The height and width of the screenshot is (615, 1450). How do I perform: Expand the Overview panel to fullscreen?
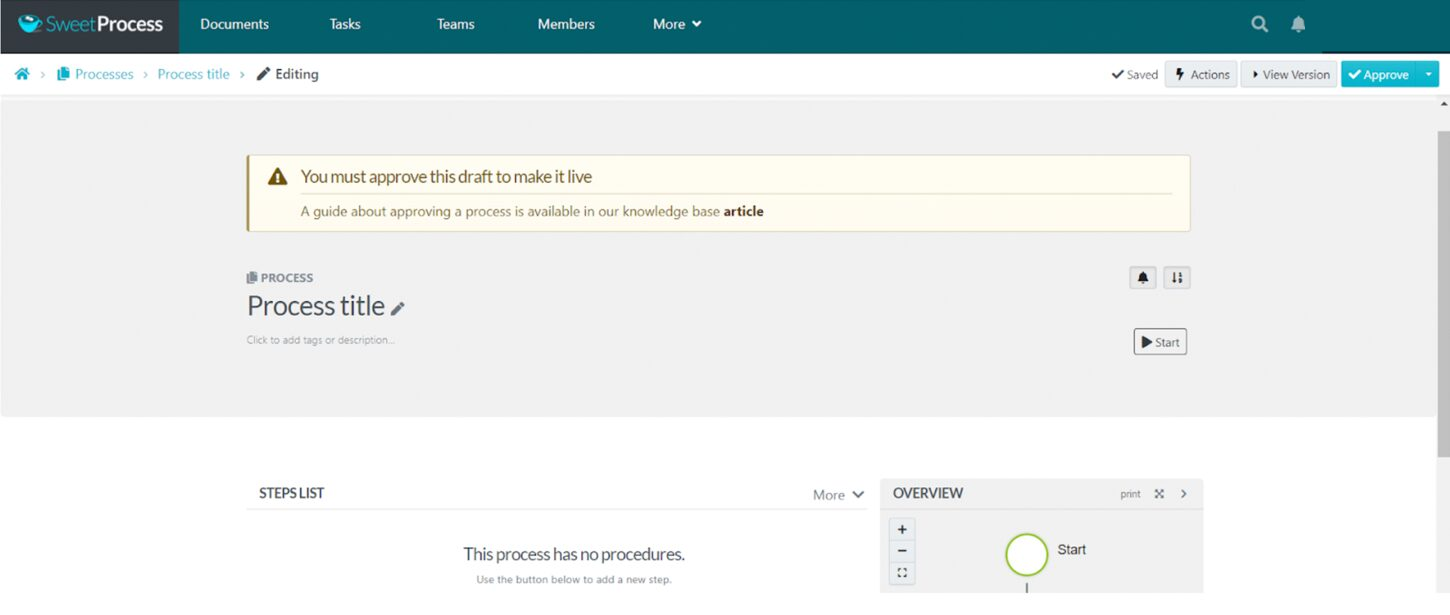pos(1159,494)
